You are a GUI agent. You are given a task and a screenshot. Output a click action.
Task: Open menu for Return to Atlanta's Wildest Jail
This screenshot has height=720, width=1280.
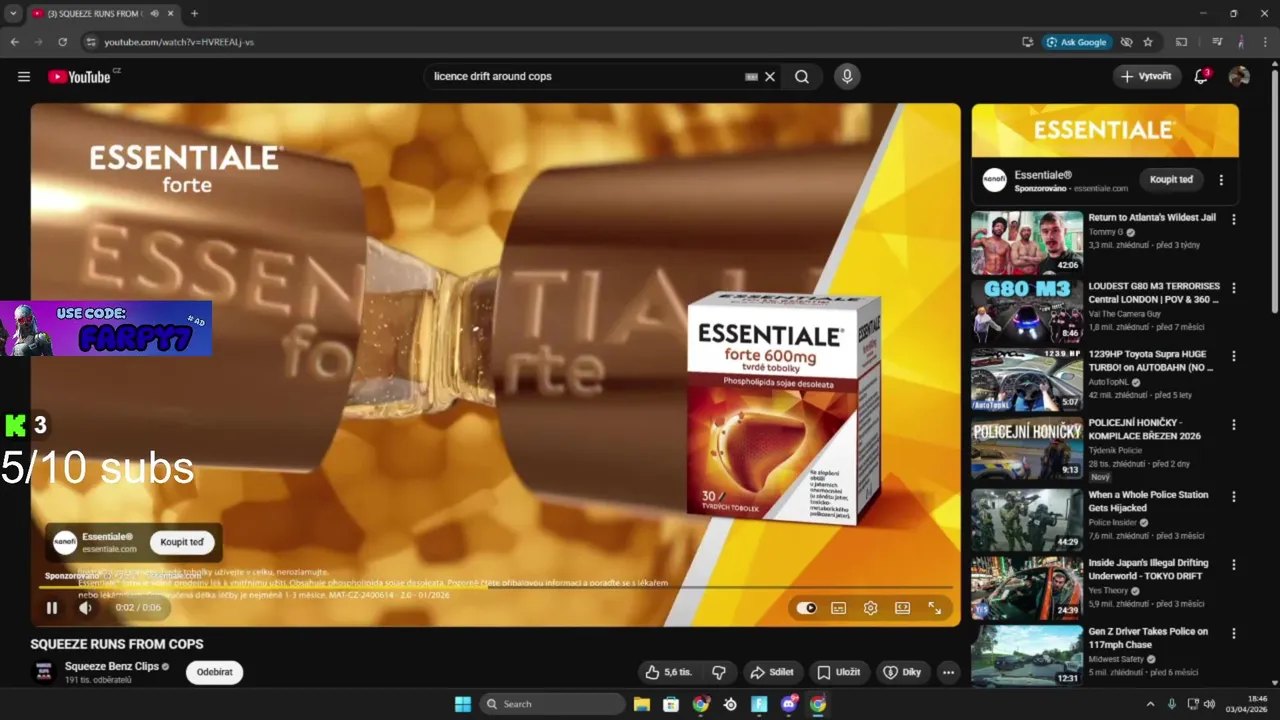coord(1233,219)
